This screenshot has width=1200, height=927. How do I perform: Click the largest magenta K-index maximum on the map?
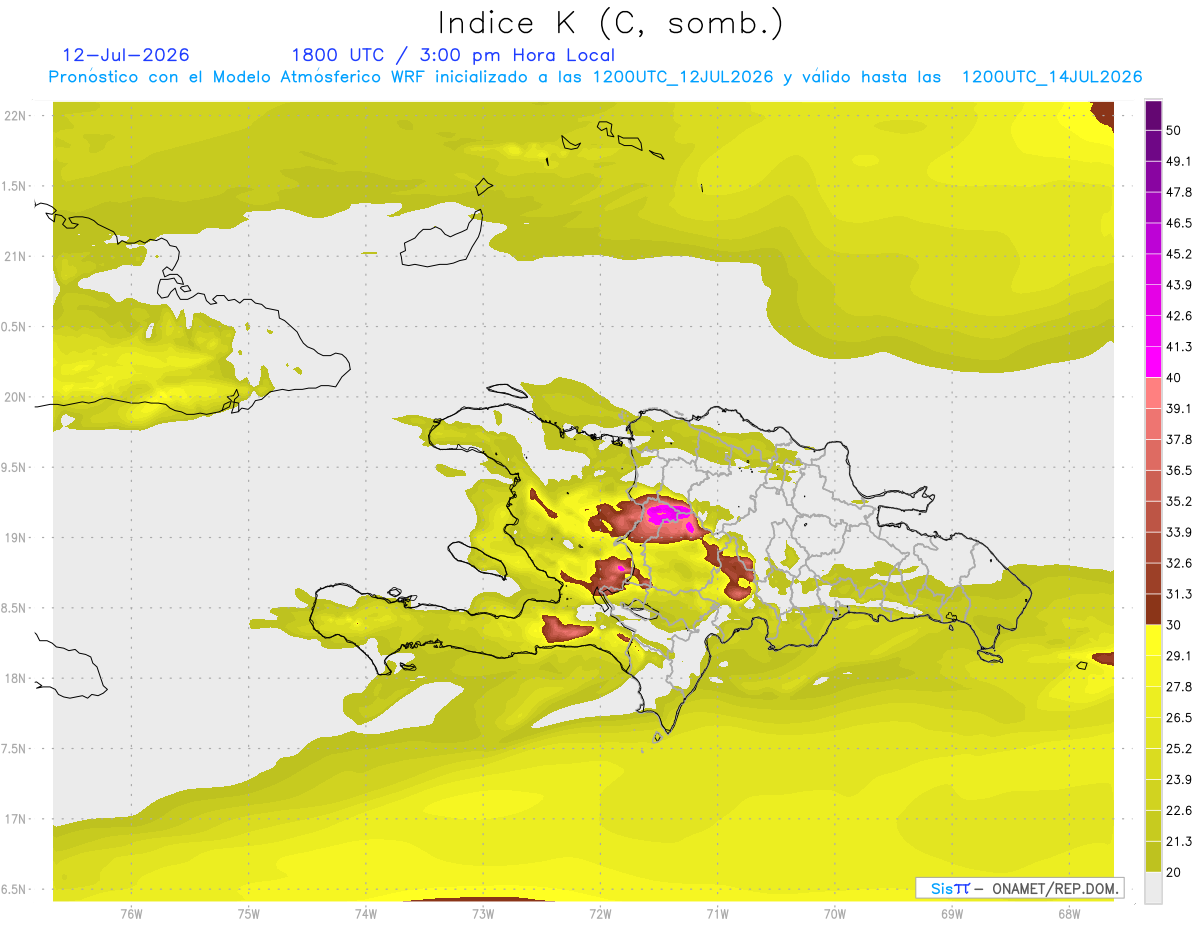pyautogui.click(x=668, y=515)
